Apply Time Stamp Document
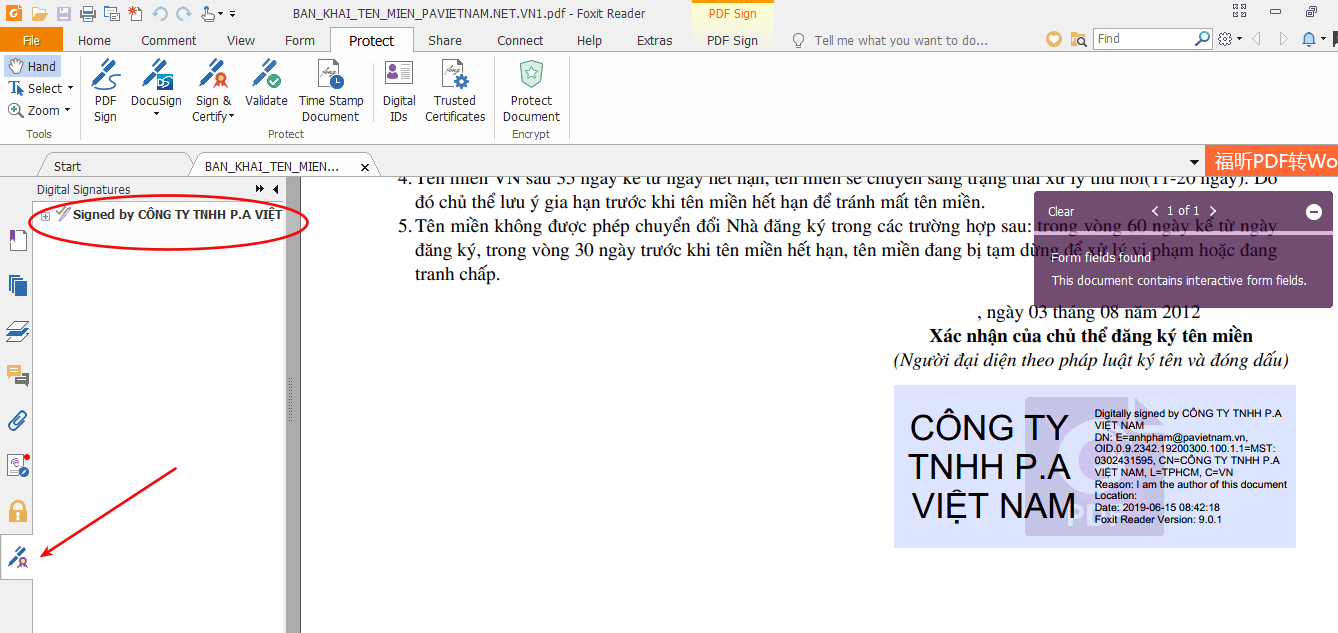Viewport: 1338px width, 633px height. point(331,90)
